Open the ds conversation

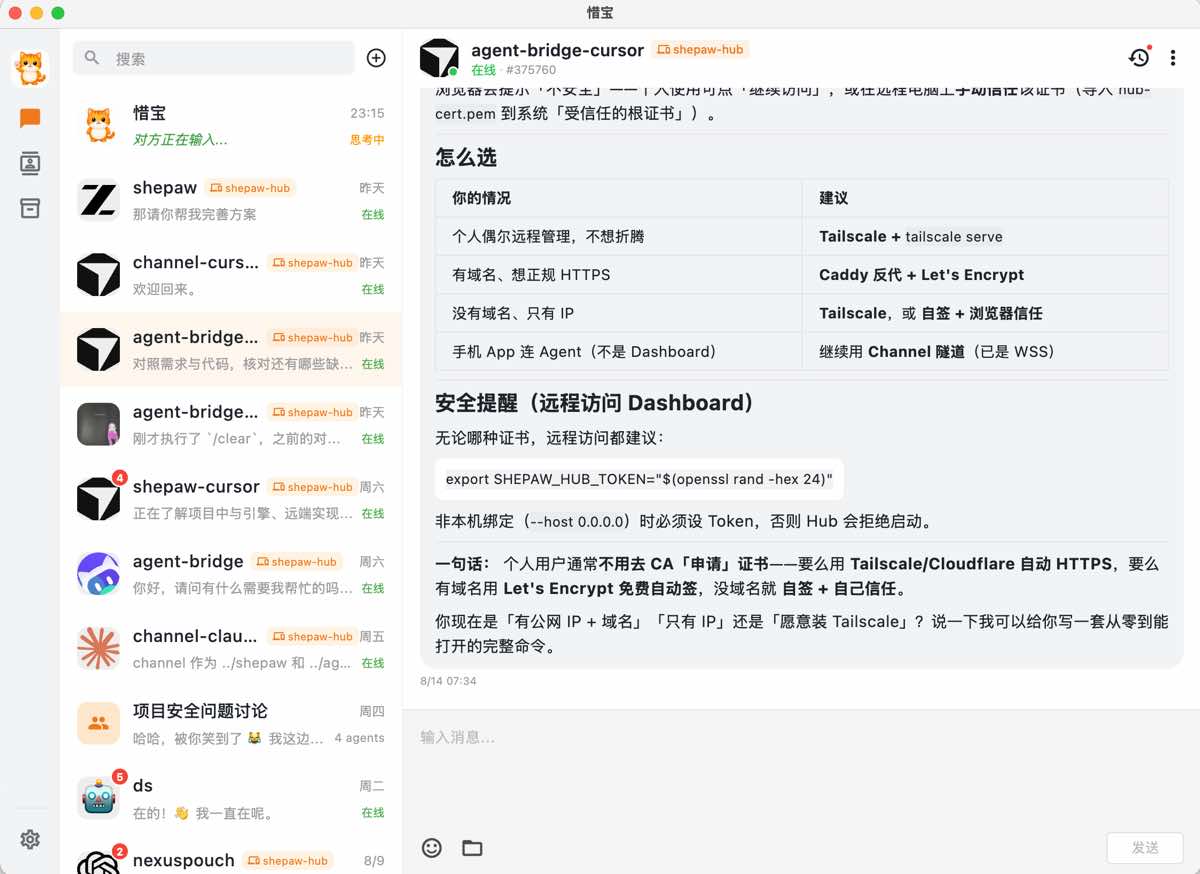pos(231,798)
